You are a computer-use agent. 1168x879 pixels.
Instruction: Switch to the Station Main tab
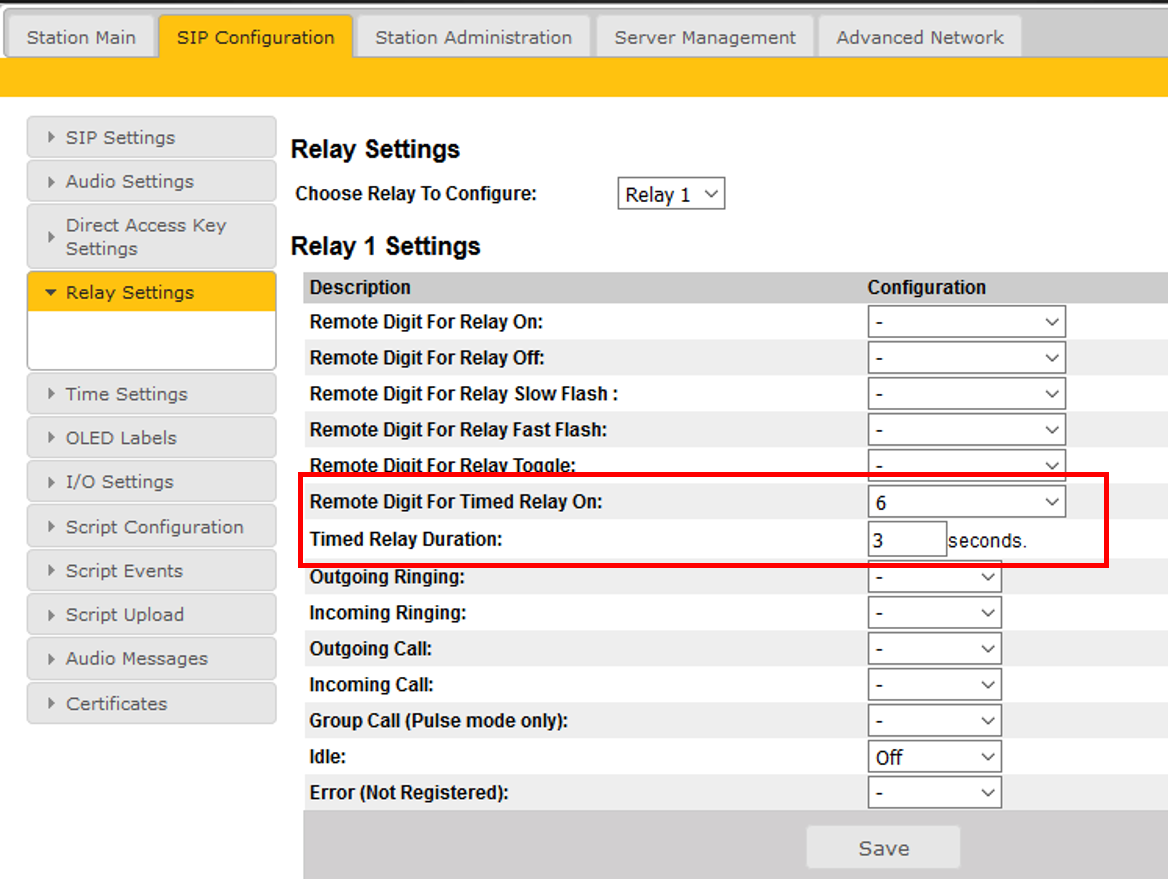pyautogui.click(x=80, y=38)
